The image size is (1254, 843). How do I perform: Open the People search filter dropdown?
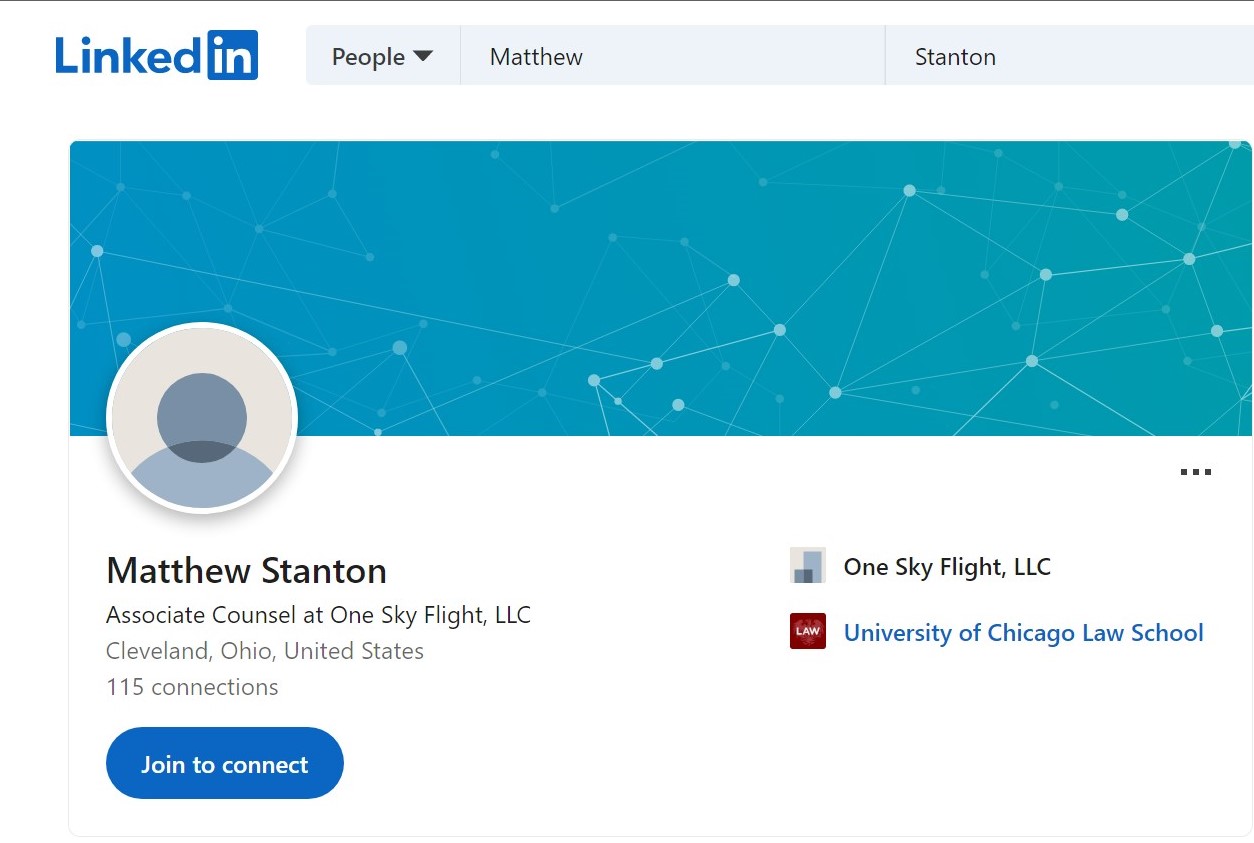click(x=383, y=57)
